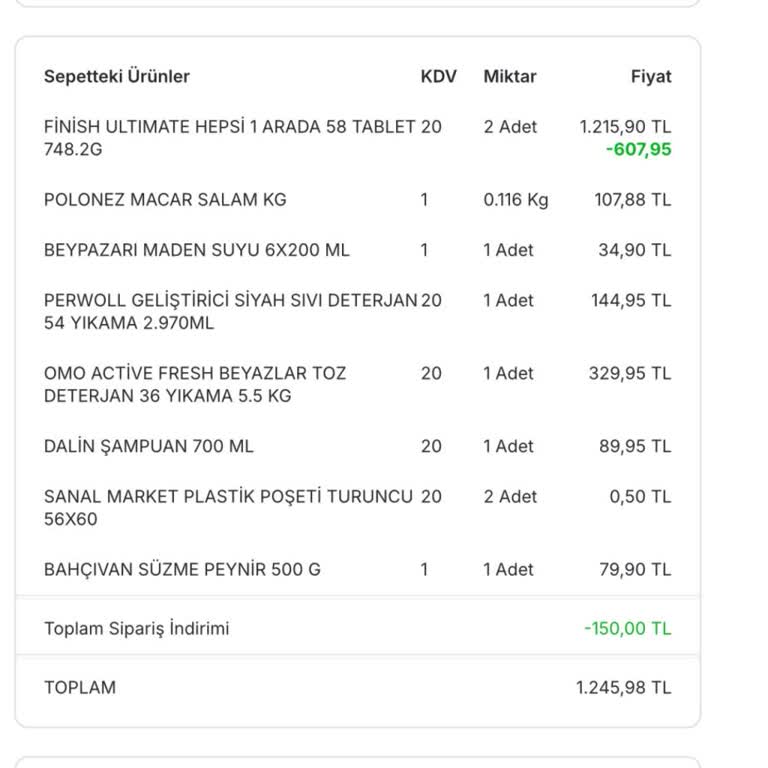Viewport: 768px width, 768px height.
Task: Select BEYPAZARI MADEN SUYU 6X200 ML
Action: tap(196, 250)
